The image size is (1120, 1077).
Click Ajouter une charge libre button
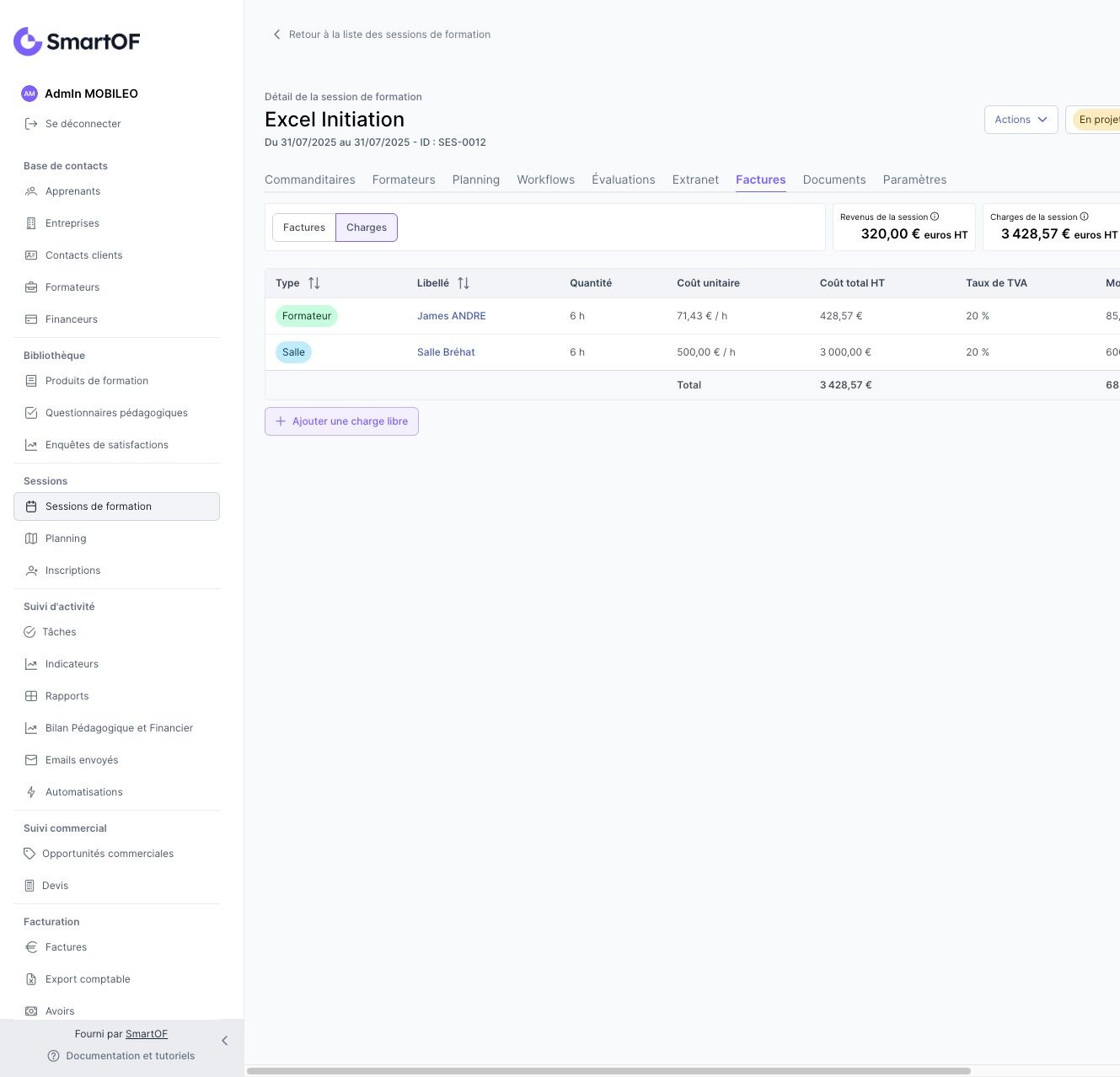(x=341, y=421)
